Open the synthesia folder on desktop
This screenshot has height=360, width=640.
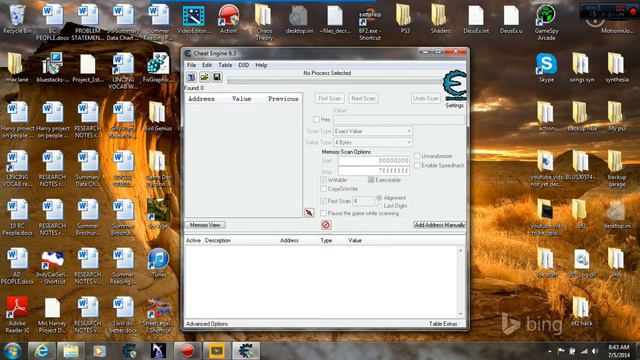[x=617, y=67]
